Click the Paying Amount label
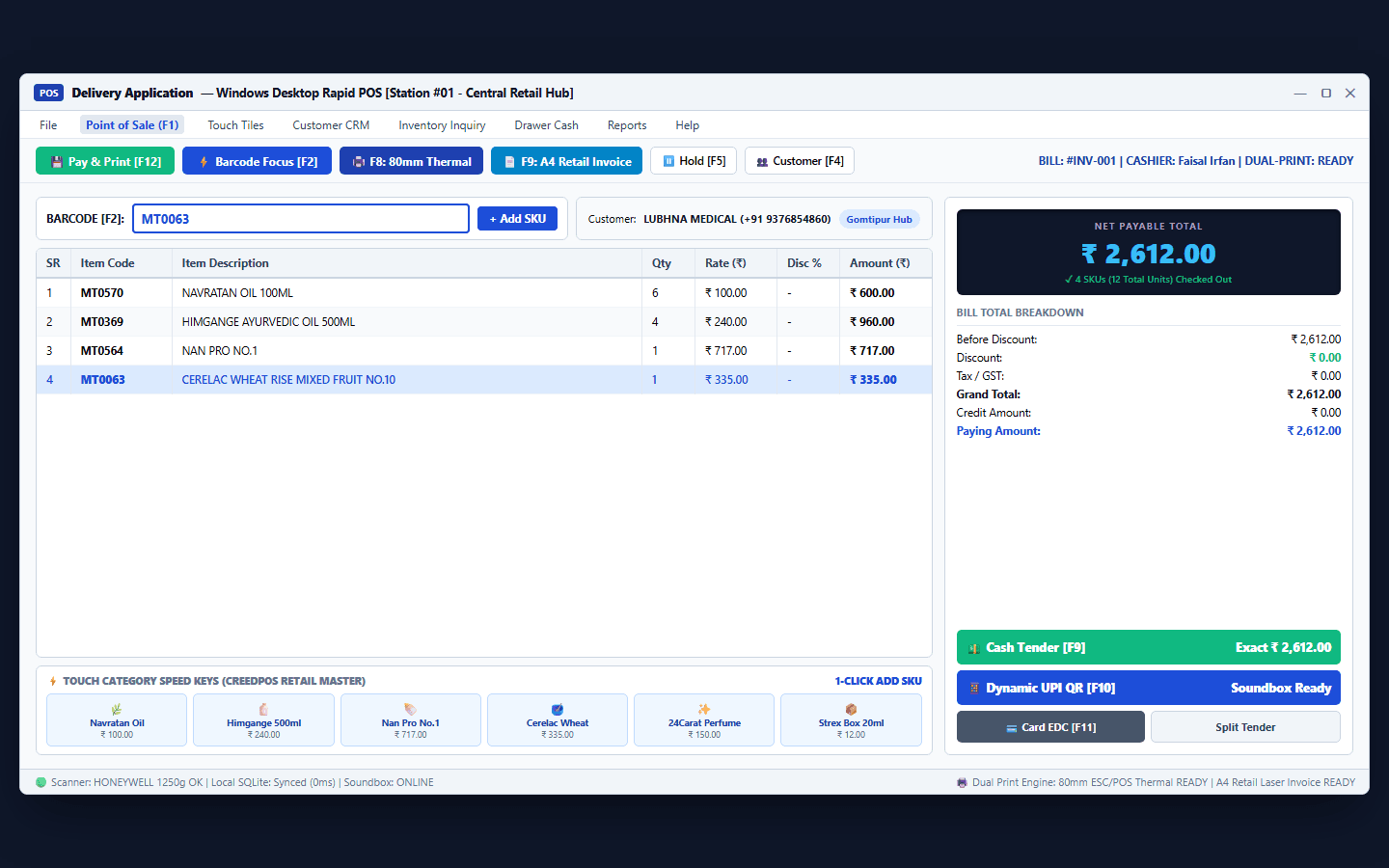 pyautogui.click(x=998, y=431)
